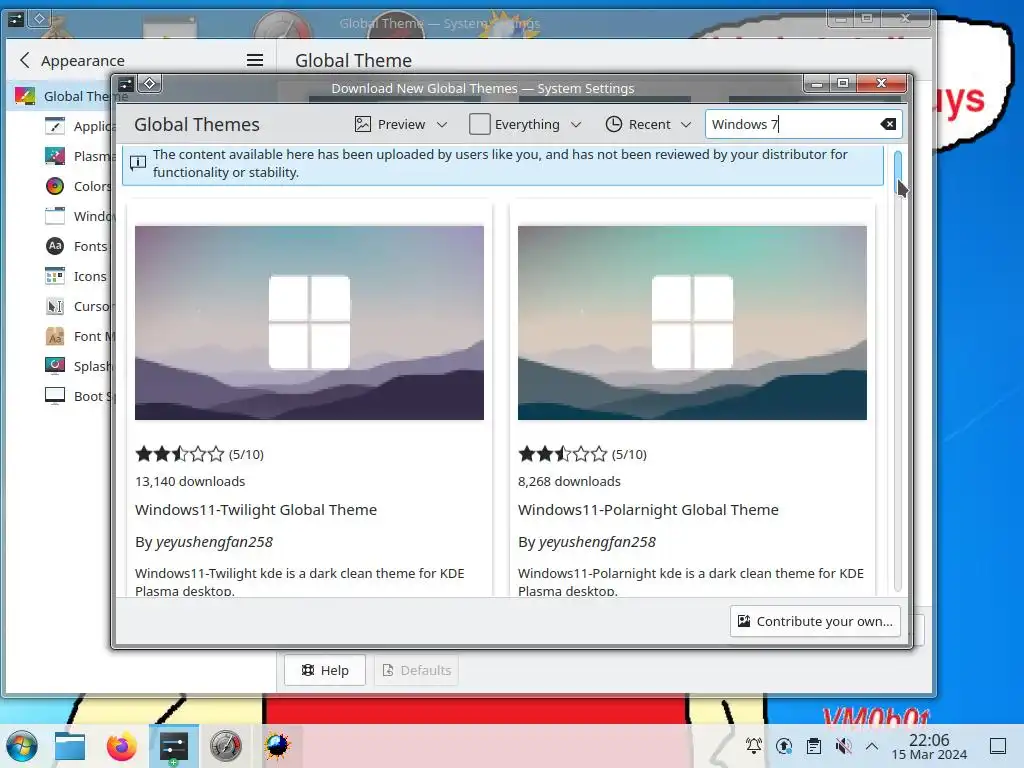Toggle the main window on-all-desktops pin
This screenshot has height=768, width=1024.
(39, 19)
